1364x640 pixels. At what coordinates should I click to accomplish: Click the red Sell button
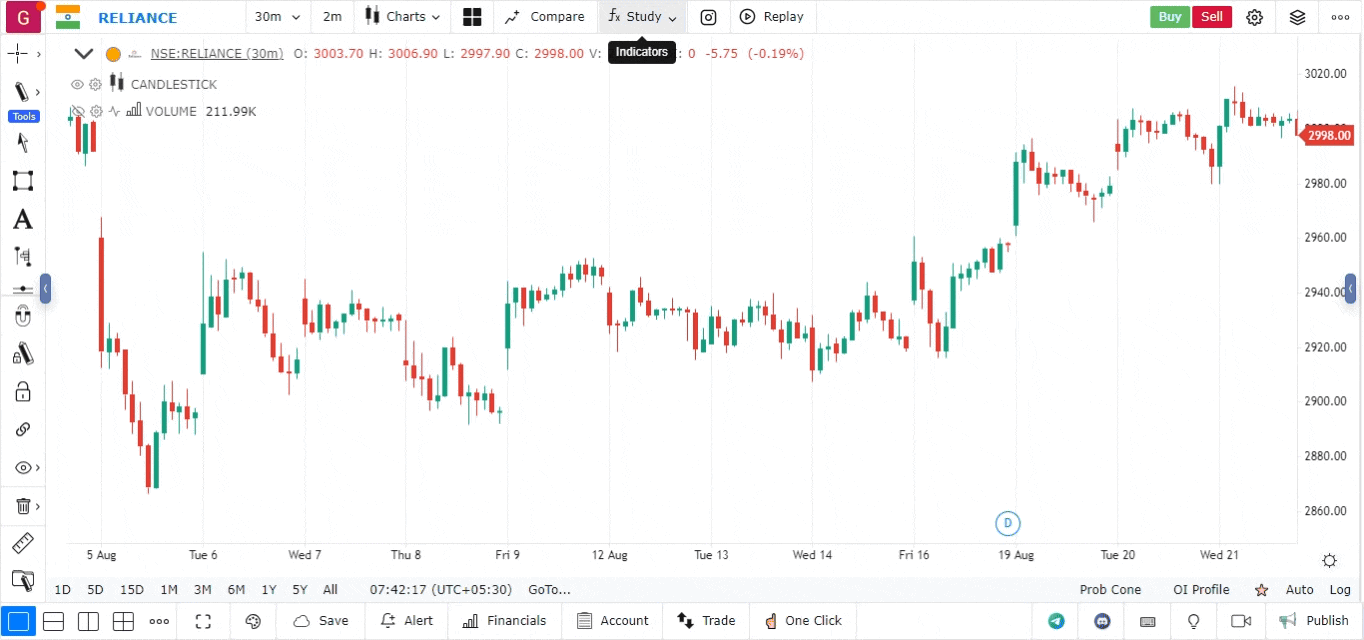click(x=1211, y=17)
